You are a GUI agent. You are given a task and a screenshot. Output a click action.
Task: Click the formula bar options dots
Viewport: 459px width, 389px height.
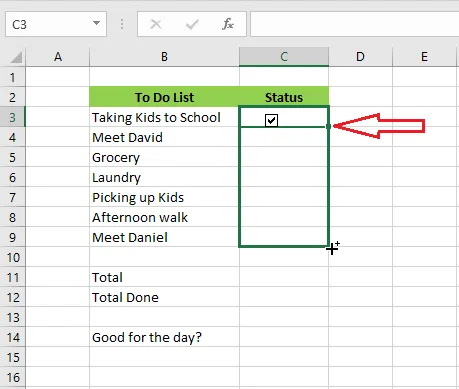pos(122,24)
